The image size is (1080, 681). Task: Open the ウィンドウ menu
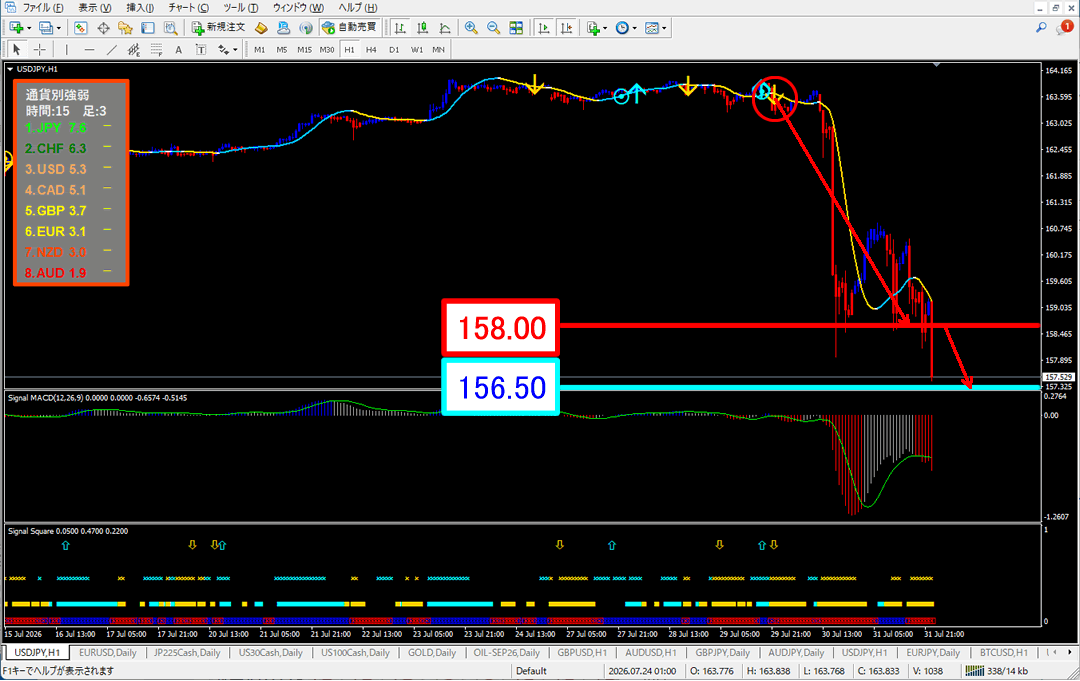(x=298, y=8)
